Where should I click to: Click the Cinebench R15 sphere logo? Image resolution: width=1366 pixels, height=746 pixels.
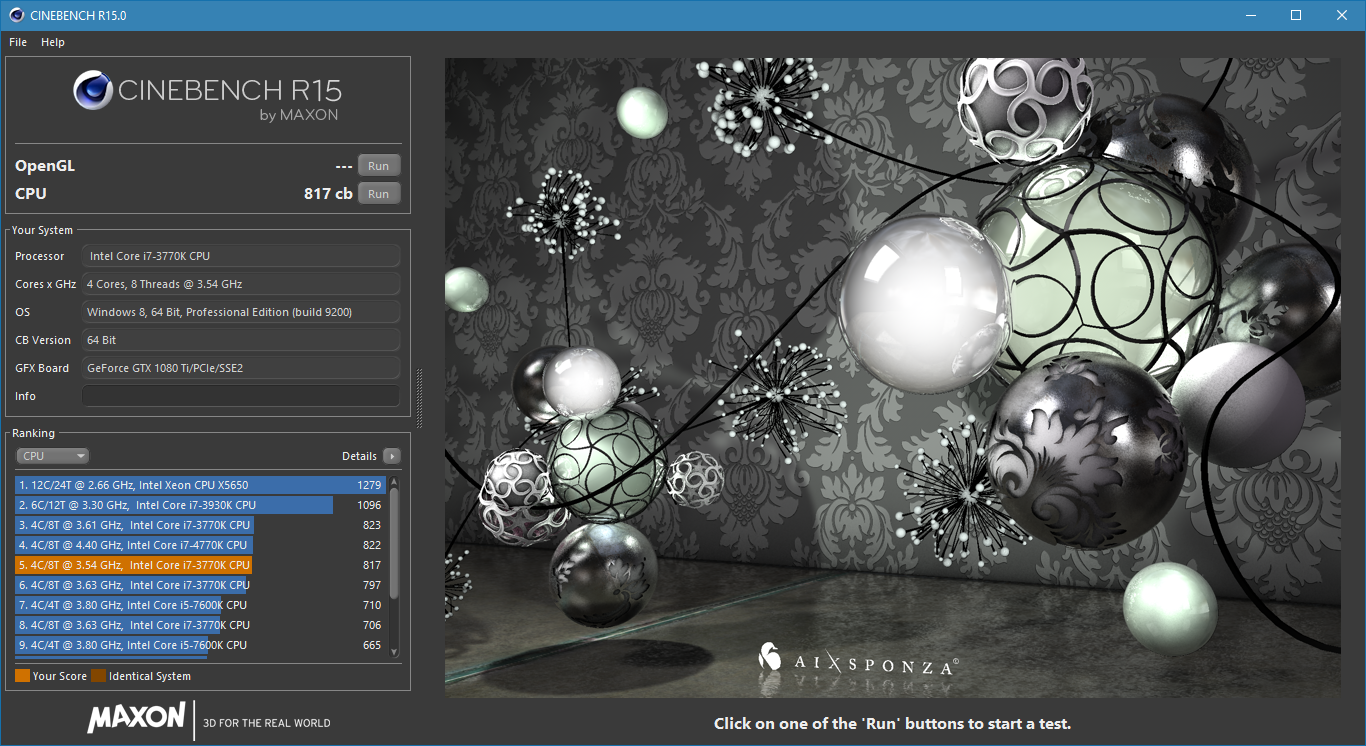click(92, 91)
